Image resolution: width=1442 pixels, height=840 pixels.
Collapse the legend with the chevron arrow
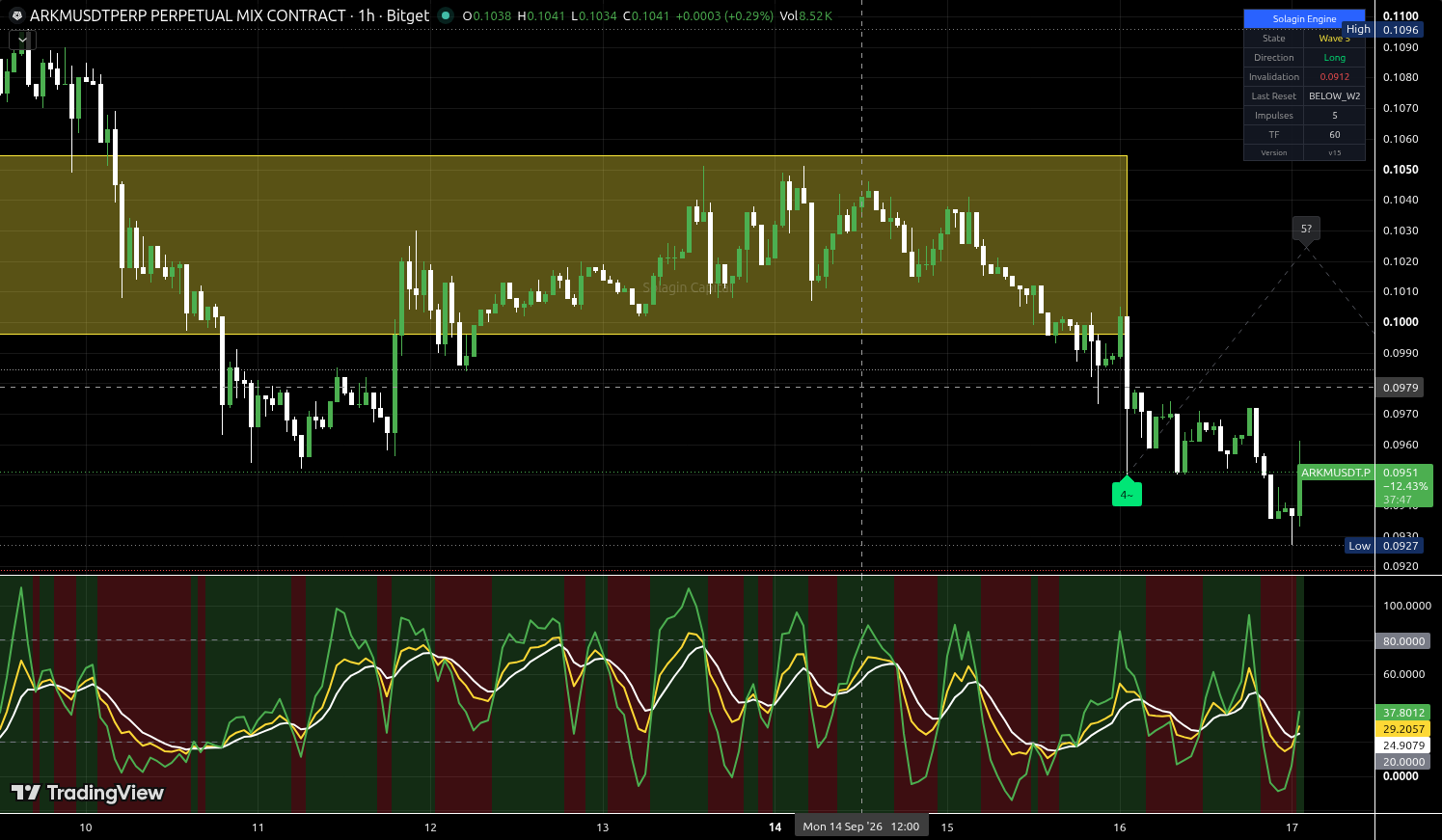pyautogui.click(x=22, y=40)
